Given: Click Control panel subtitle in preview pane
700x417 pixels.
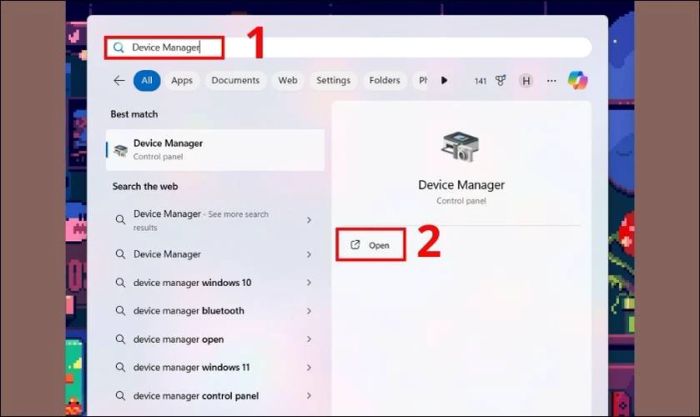Looking at the screenshot, I should (461, 201).
